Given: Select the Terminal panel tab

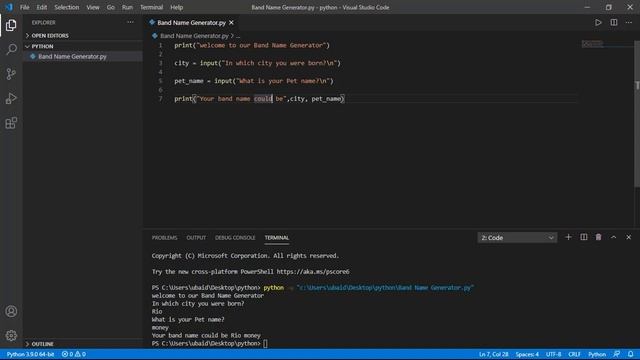Looking at the screenshot, I should (277, 238).
